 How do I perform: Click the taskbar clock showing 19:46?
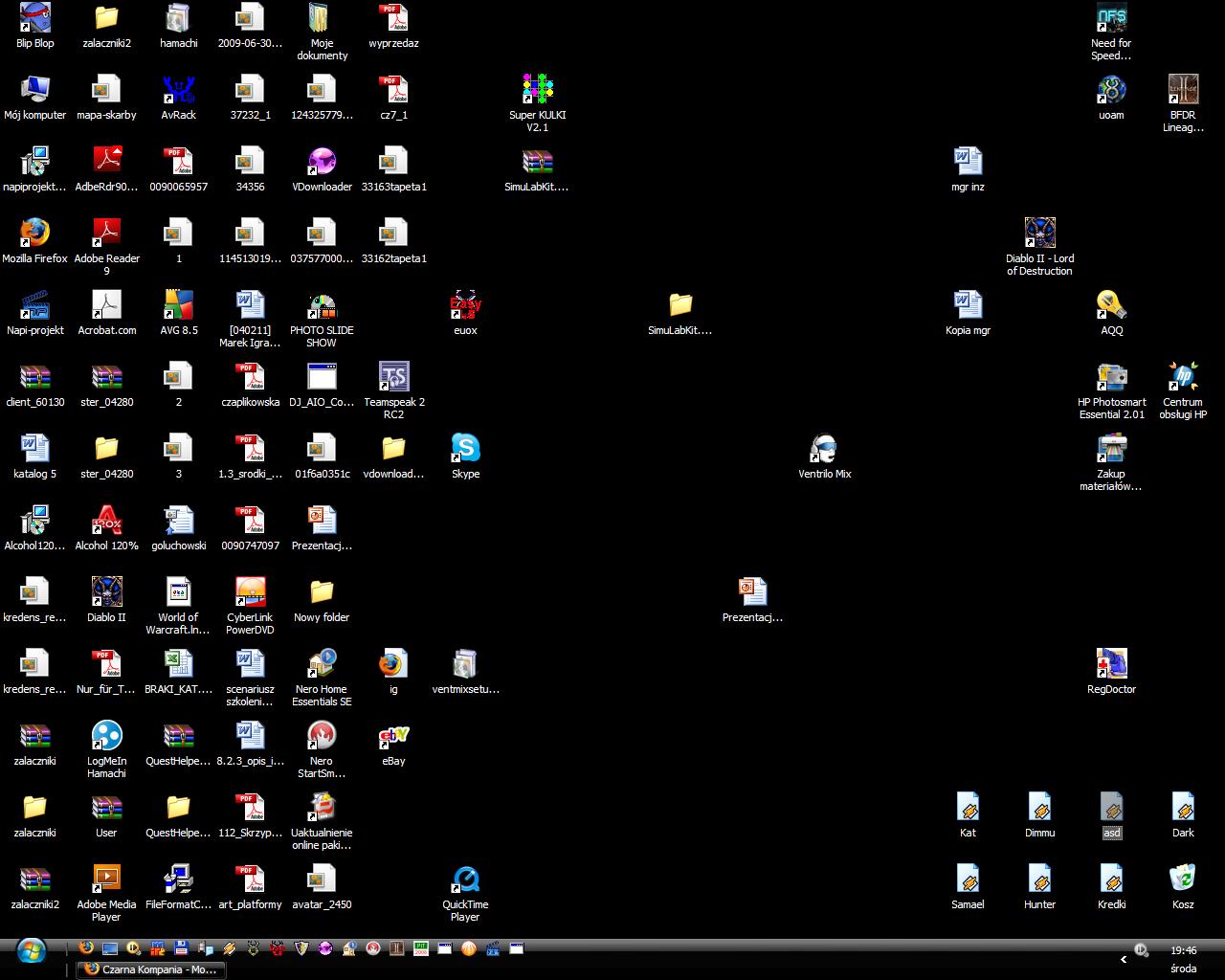tap(1183, 950)
